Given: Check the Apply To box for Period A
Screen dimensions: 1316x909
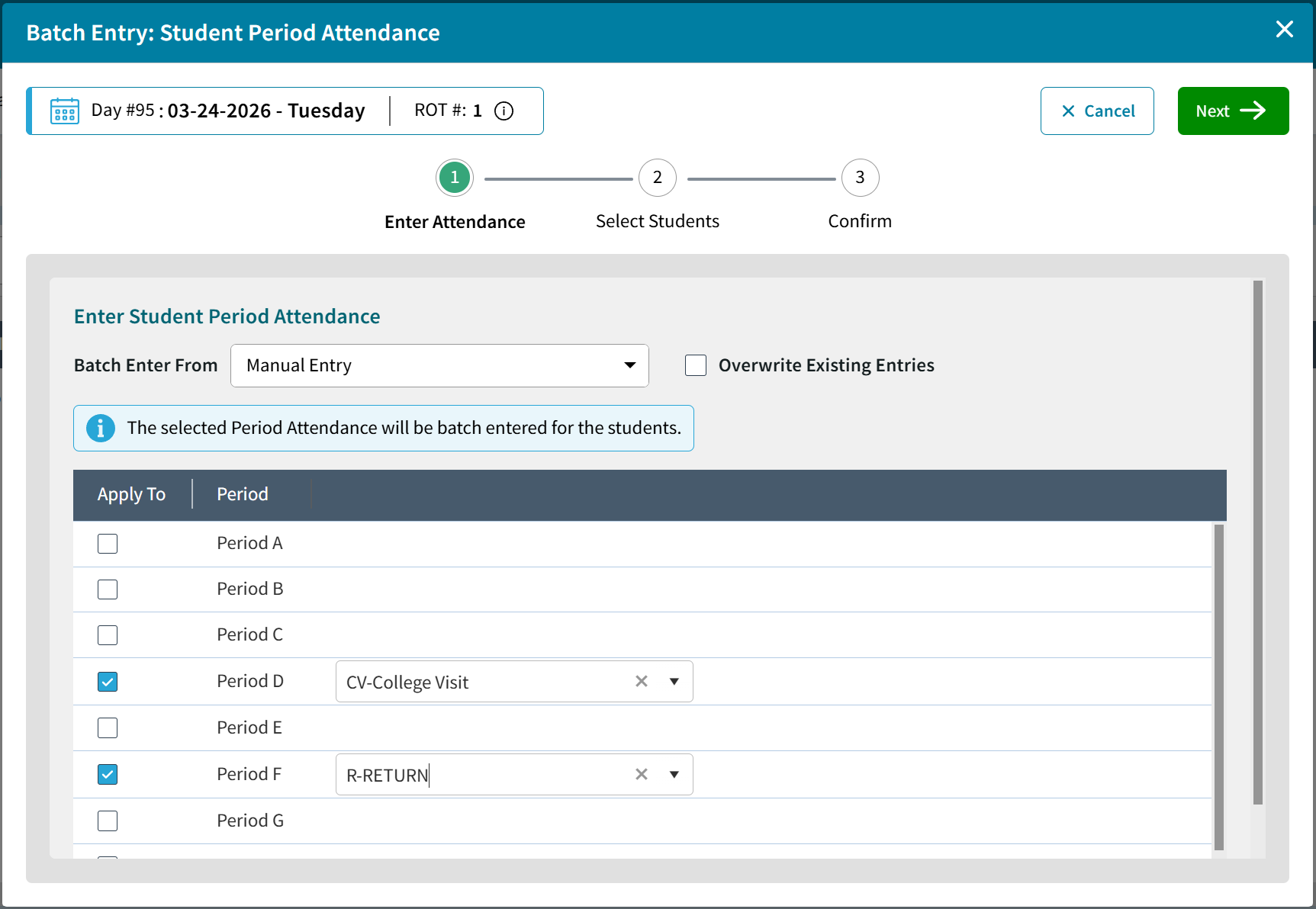Looking at the screenshot, I should pyautogui.click(x=108, y=543).
